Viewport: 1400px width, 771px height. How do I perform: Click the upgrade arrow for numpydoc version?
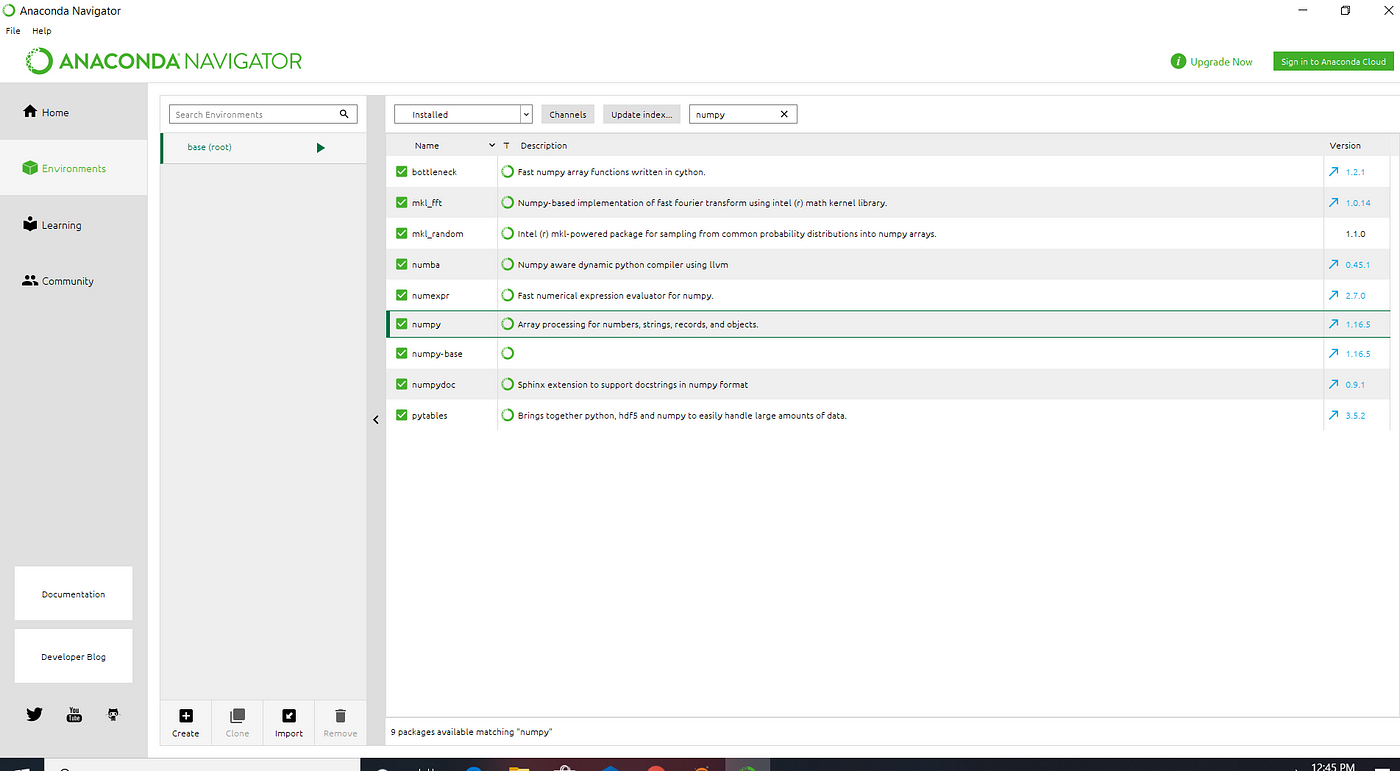(1334, 384)
